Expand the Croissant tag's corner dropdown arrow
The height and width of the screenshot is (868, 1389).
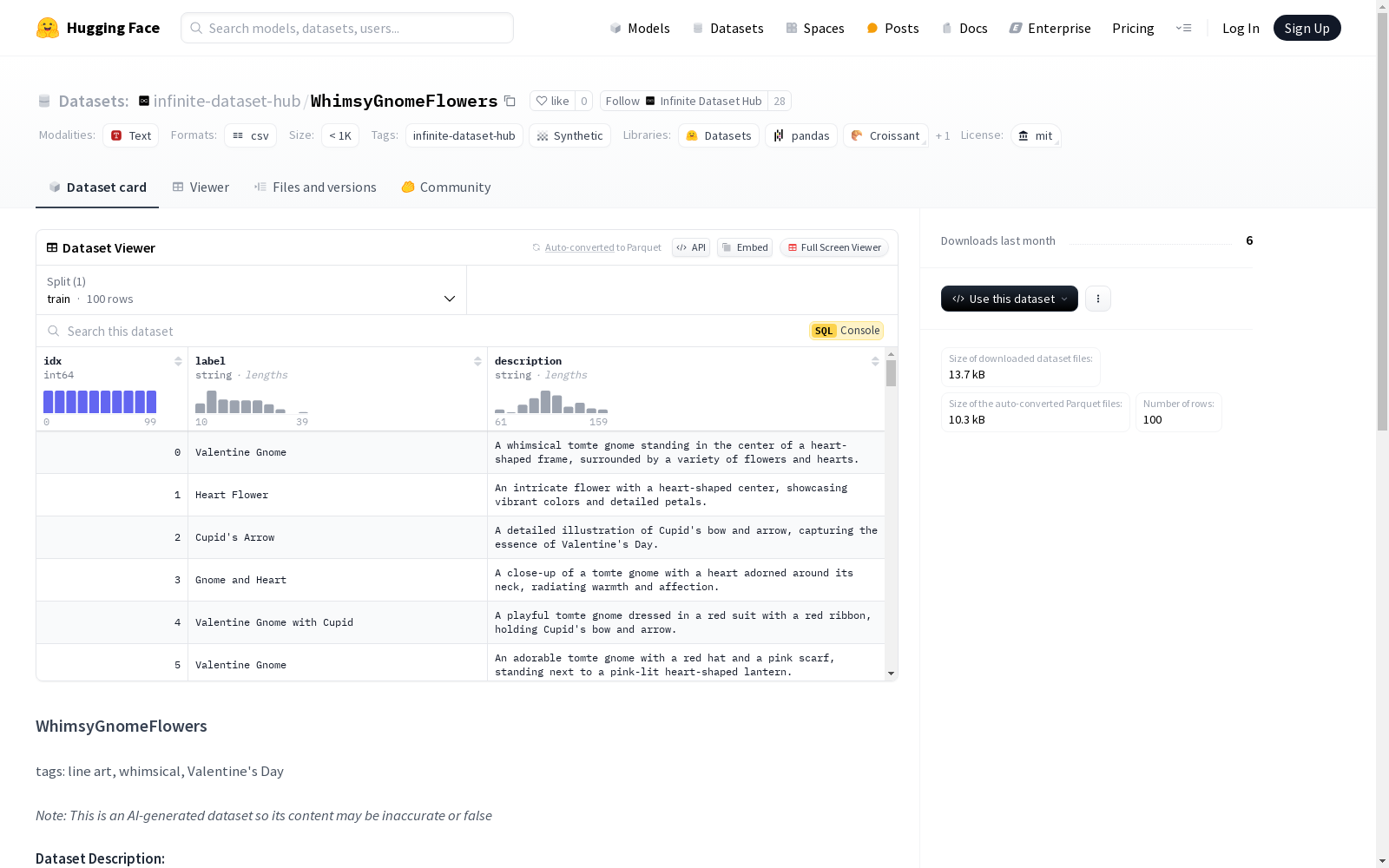click(x=924, y=142)
